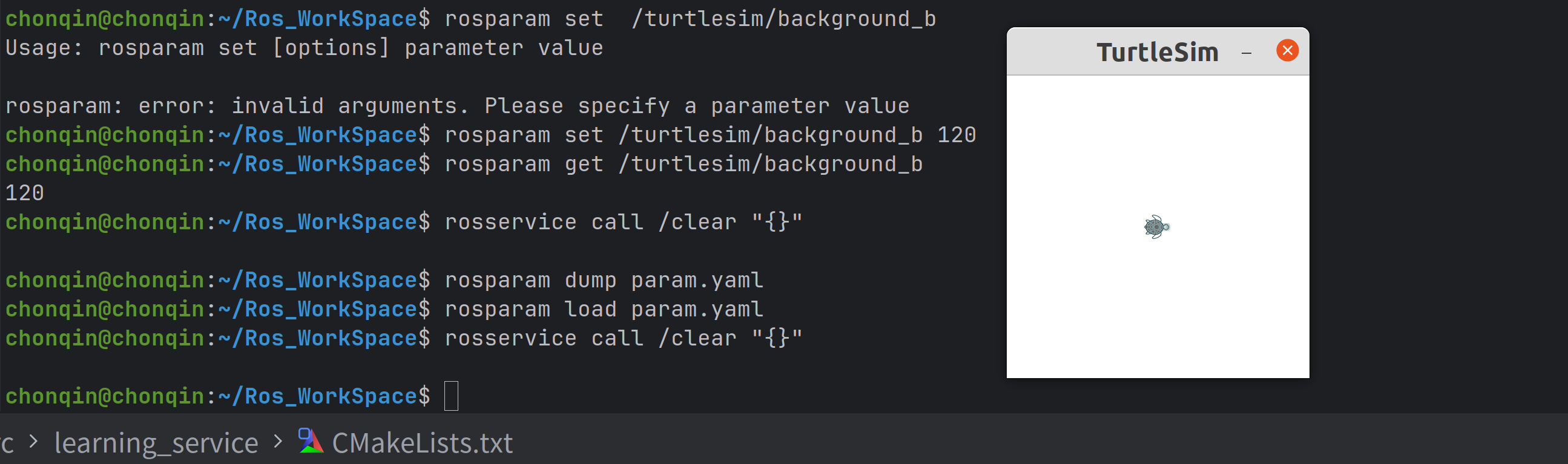Click the "rosparam set" command ending in 120

tap(710, 135)
